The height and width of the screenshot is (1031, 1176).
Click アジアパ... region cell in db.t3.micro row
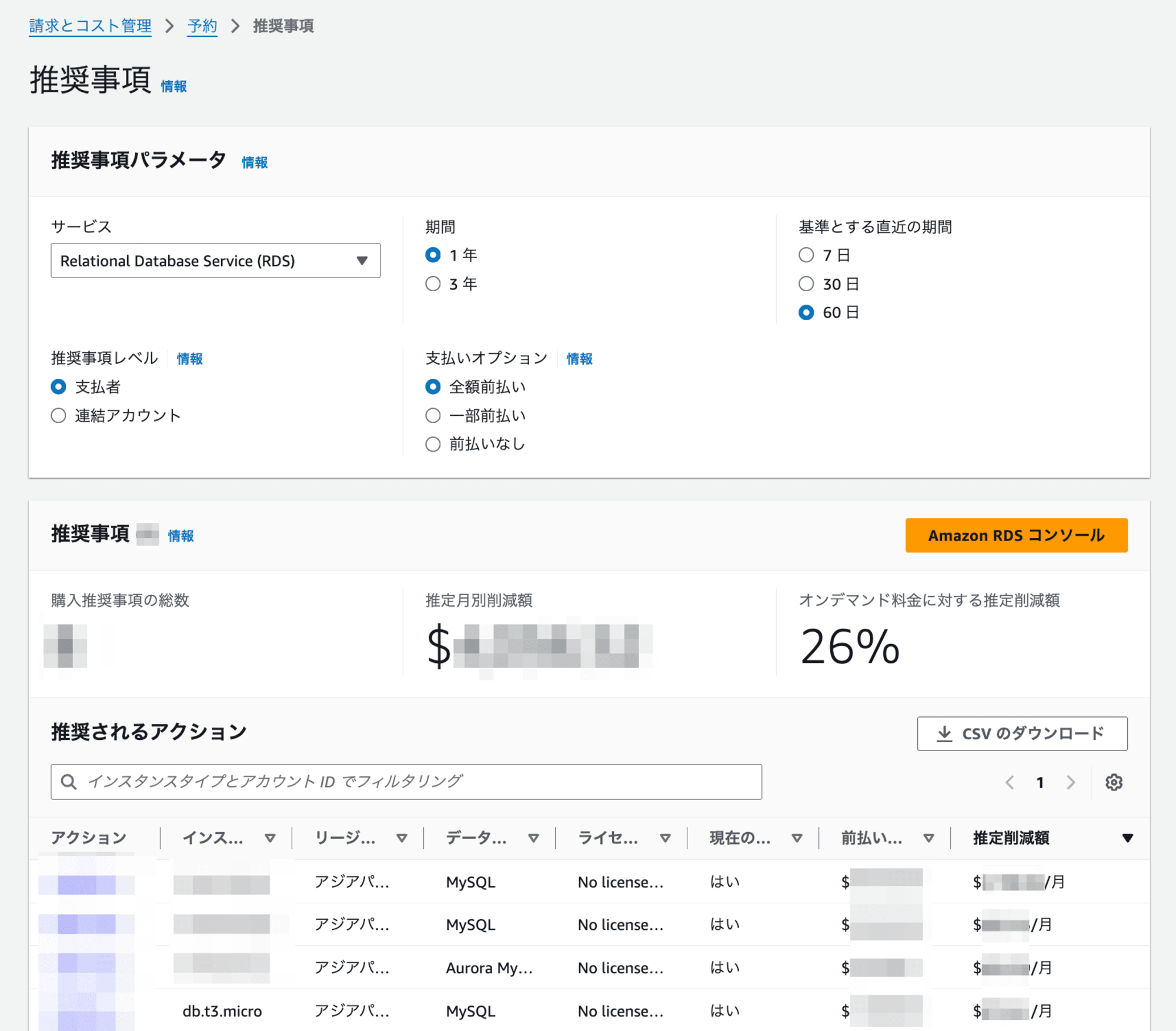352,1011
